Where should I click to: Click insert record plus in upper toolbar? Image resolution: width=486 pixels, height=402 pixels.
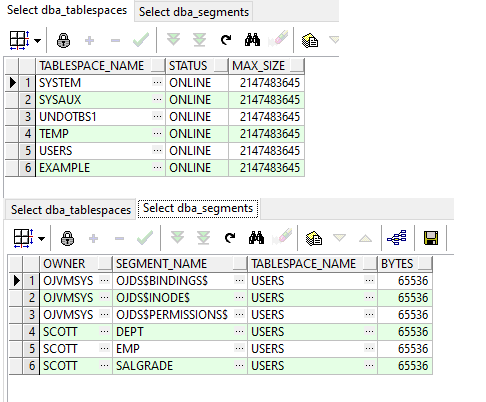pos(89,41)
